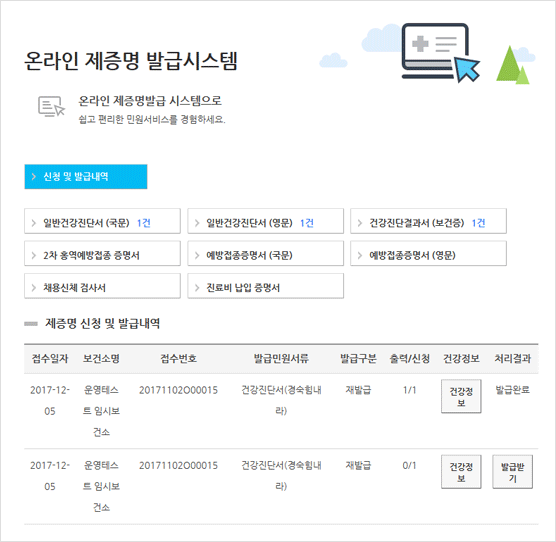Click the 발급구분 column header
Image resolution: width=556 pixels, height=542 pixels.
point(358,358)
